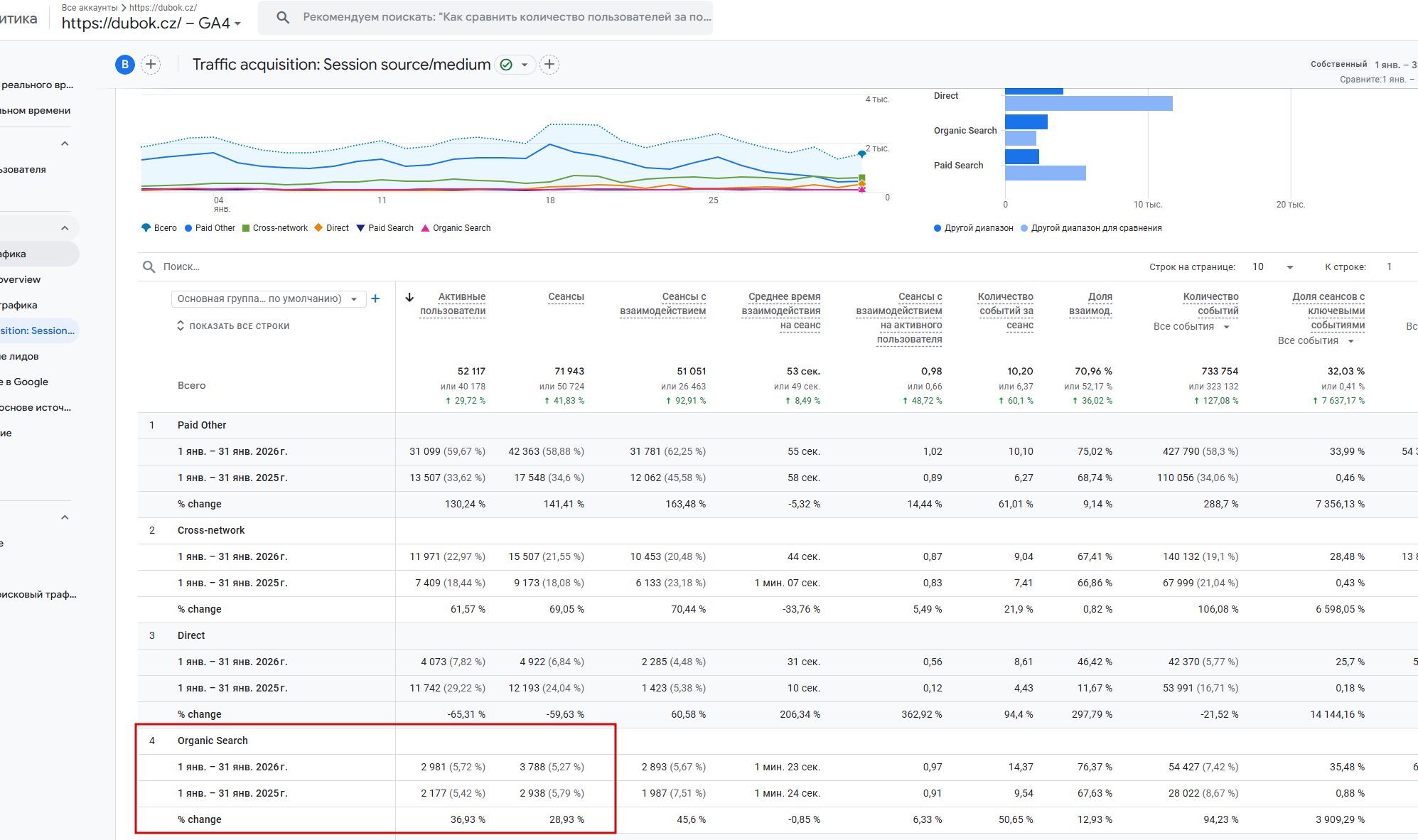Click the sort arrow beside Активные пользователи
The width and height of the screenshot is (1418, 840).
click(x=409, y=297)
